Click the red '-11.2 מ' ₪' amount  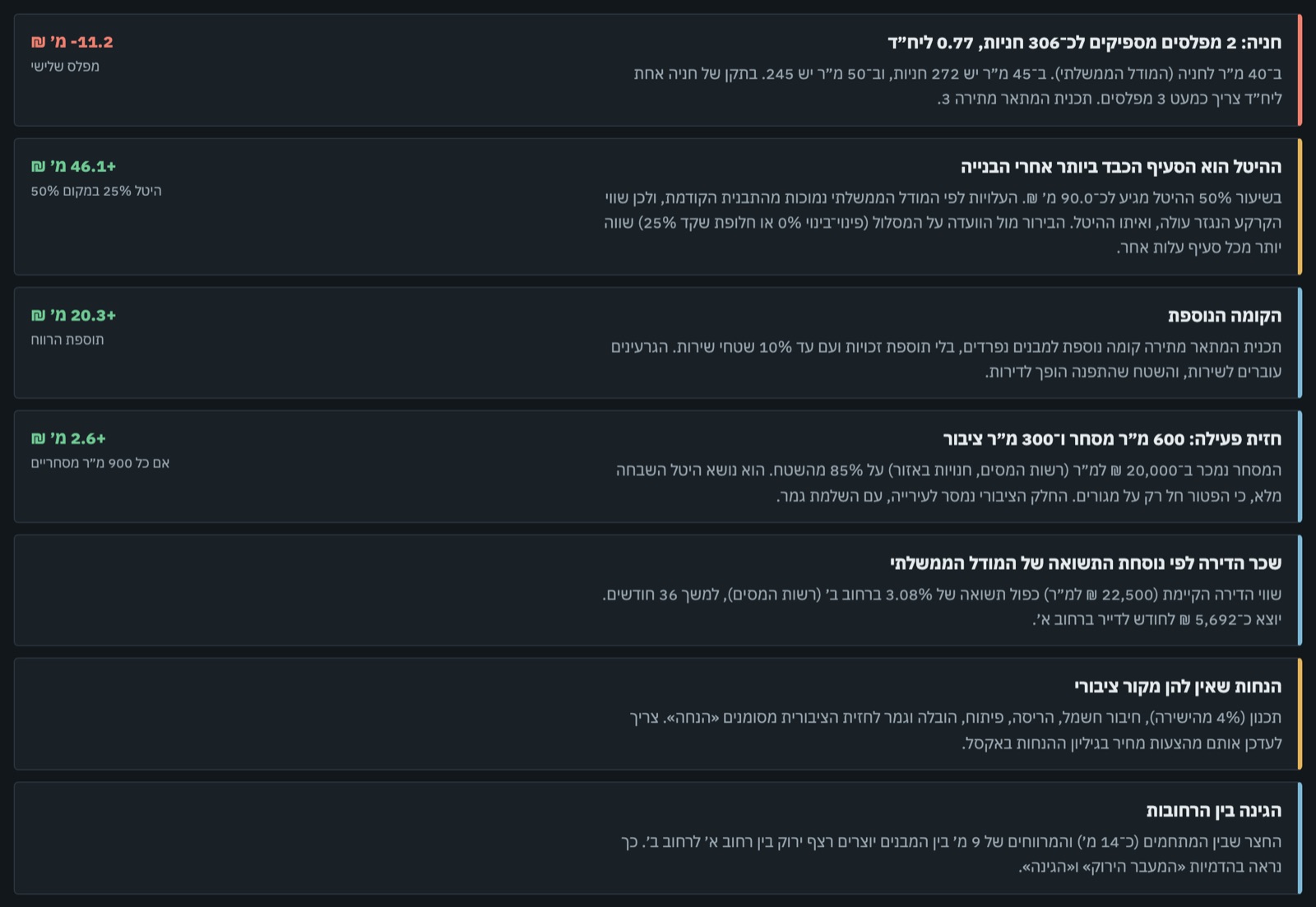coord(72,42)
